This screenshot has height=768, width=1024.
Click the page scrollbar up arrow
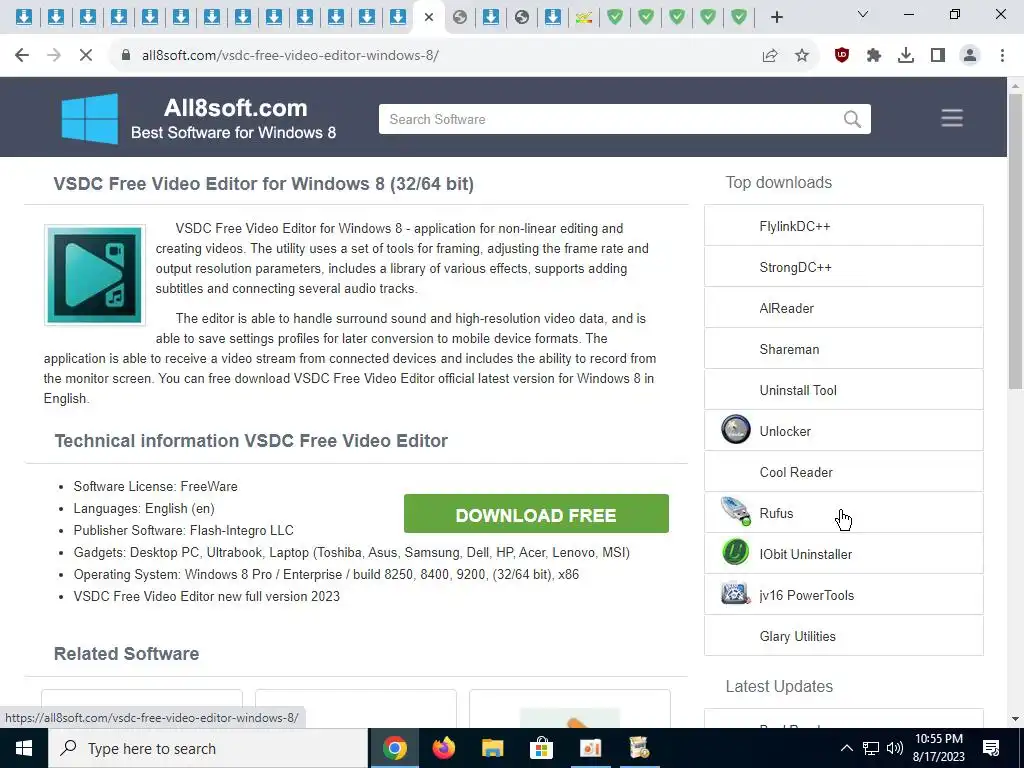pos(1016,86)
